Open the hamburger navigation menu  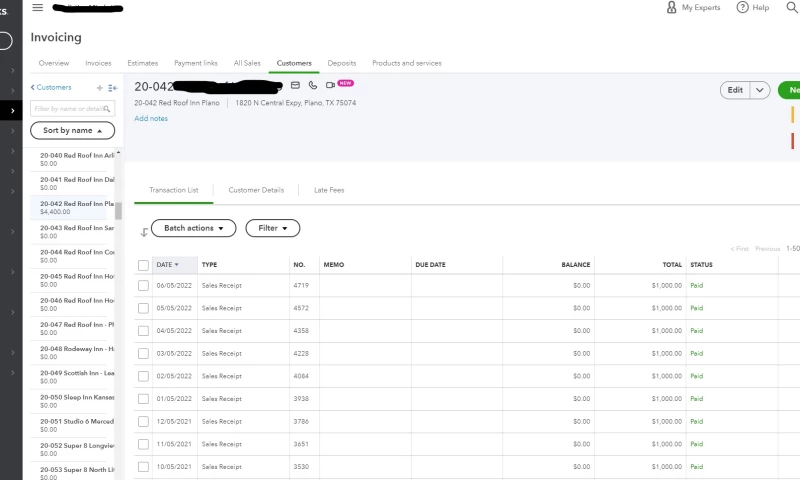point(37,8)
